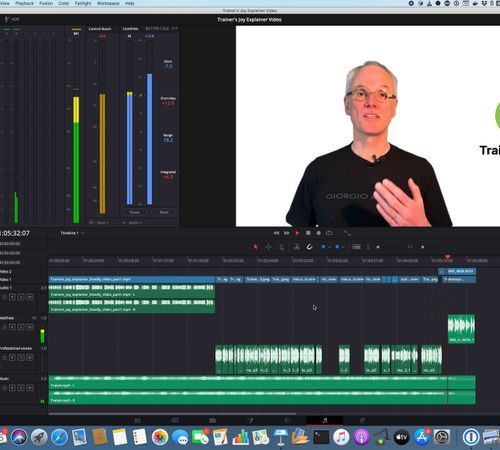500x450 pixels.
Task: Open System Preferences from the Dock
Action: (442, 437)
